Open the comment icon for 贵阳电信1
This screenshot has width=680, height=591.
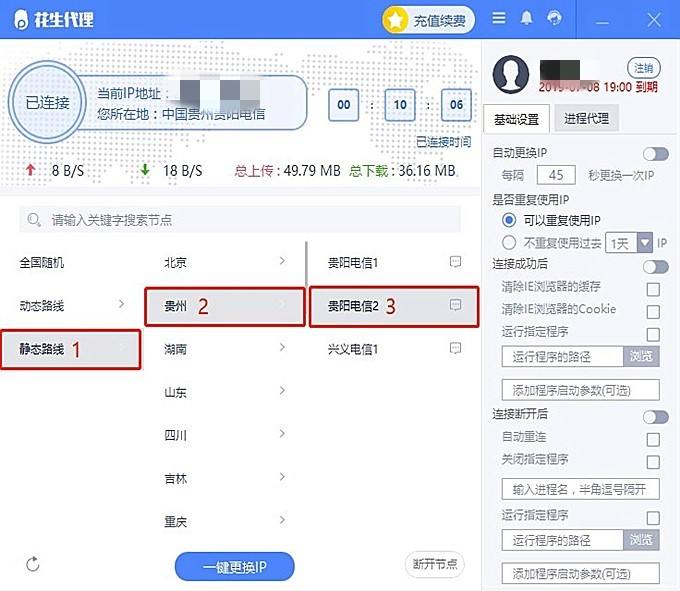[x=455, y=262]
